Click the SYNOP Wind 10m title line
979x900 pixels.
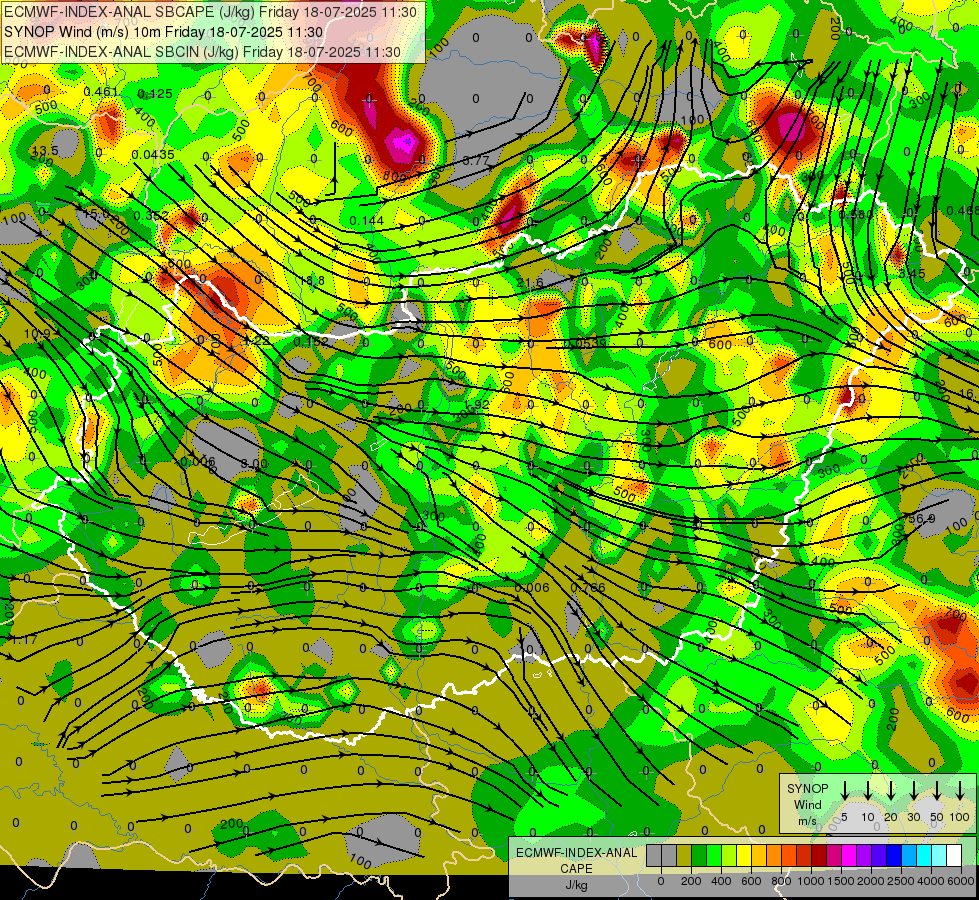click(x=164, y=32)
